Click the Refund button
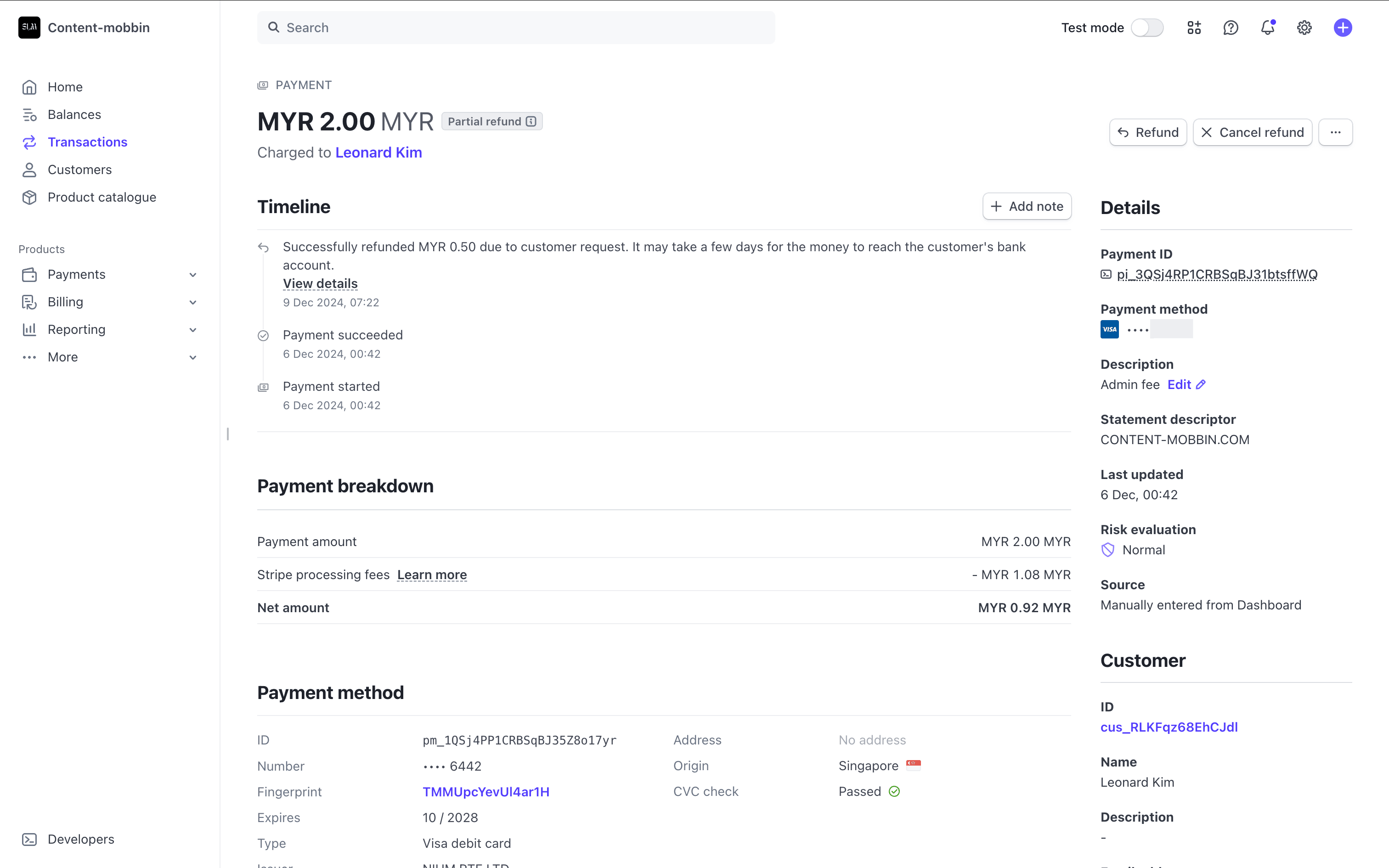 (1147, 133)
